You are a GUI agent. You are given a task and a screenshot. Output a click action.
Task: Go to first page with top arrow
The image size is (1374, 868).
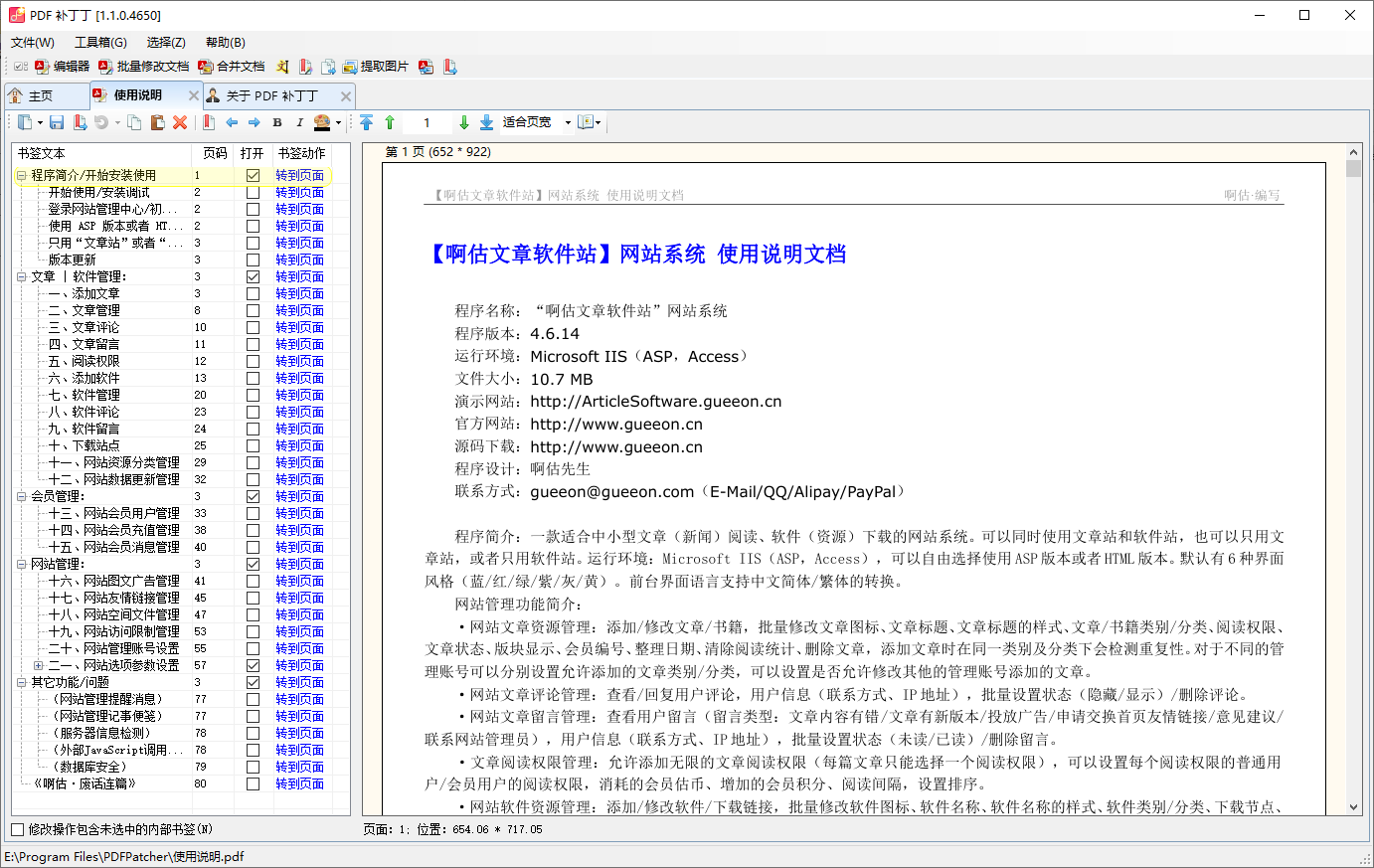click(x=367, y=122)
